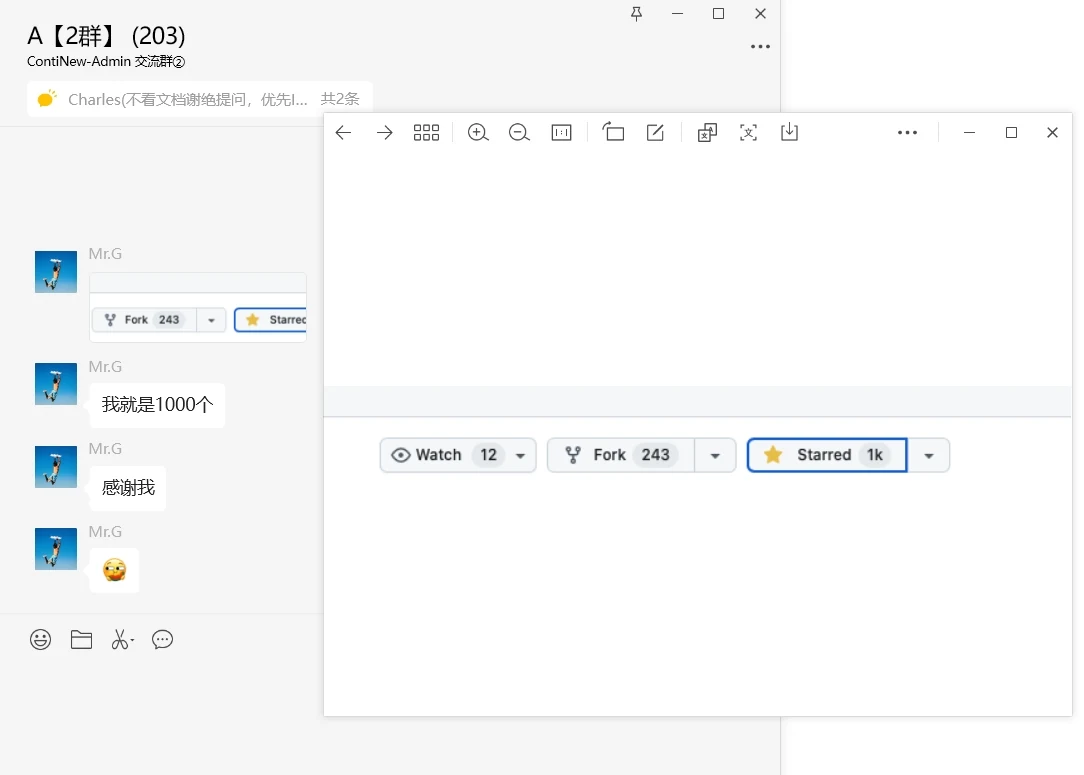1084x775 pixels.
Task: Open the image thumbnail sent by Mr.G
Action: [198, 307]
